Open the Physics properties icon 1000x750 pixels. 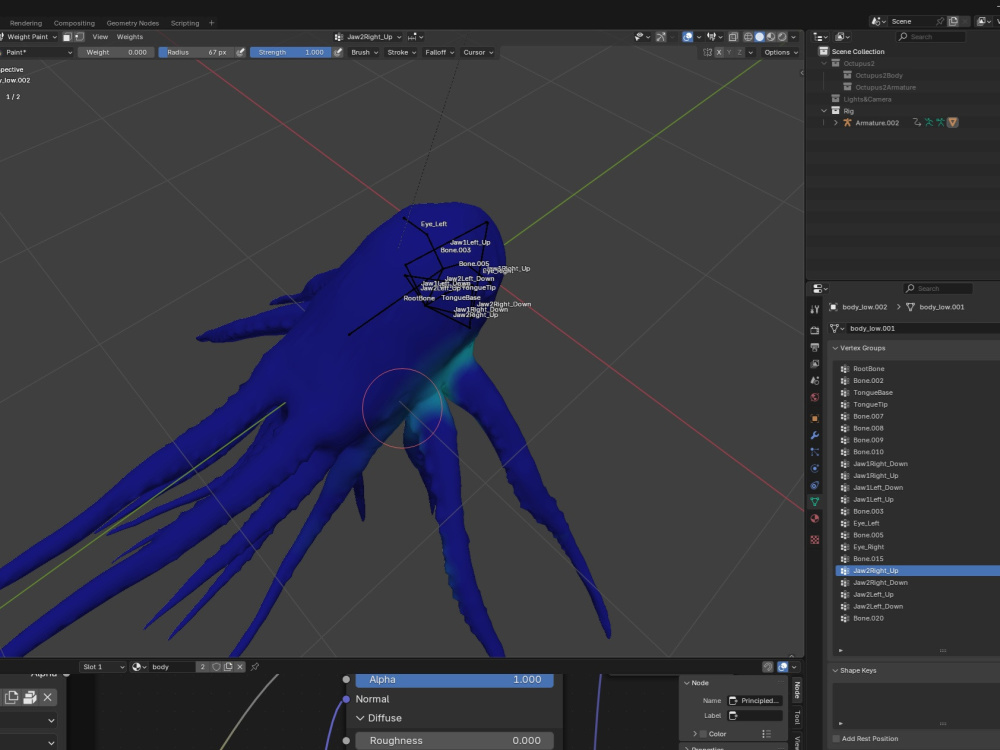tap(814, 468)
